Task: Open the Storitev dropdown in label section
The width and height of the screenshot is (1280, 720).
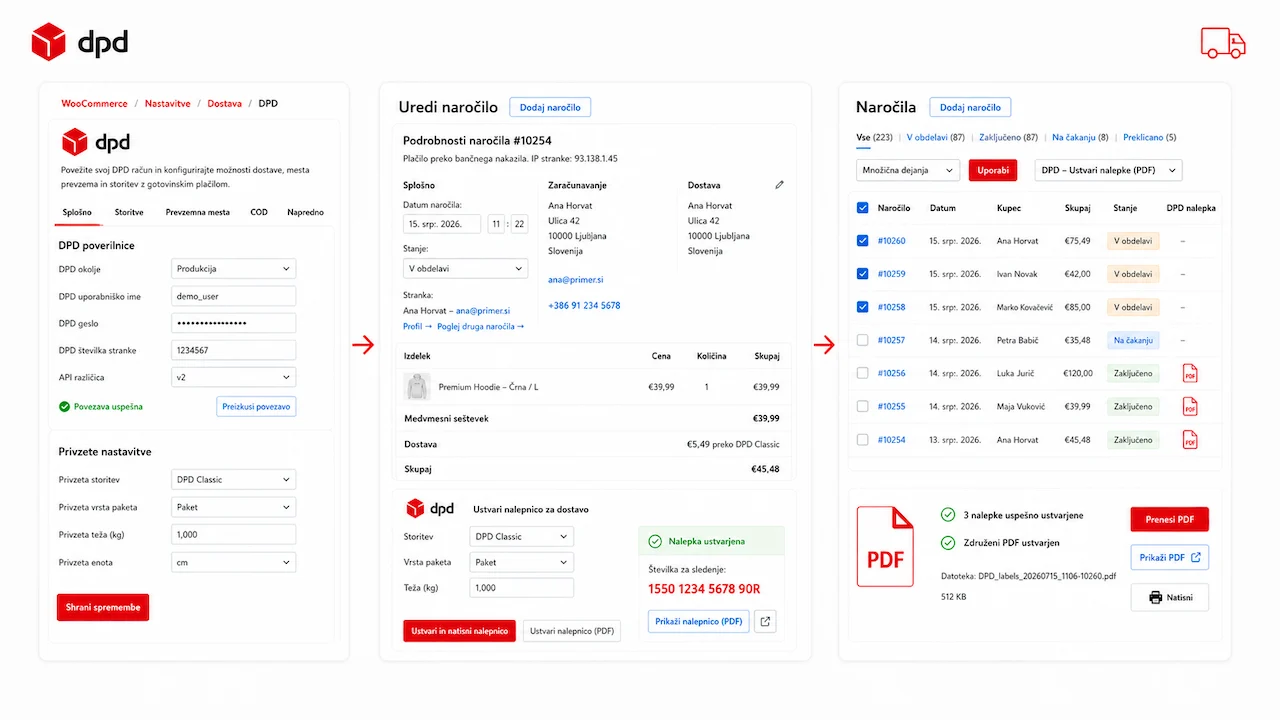Action: pos(522,536)
